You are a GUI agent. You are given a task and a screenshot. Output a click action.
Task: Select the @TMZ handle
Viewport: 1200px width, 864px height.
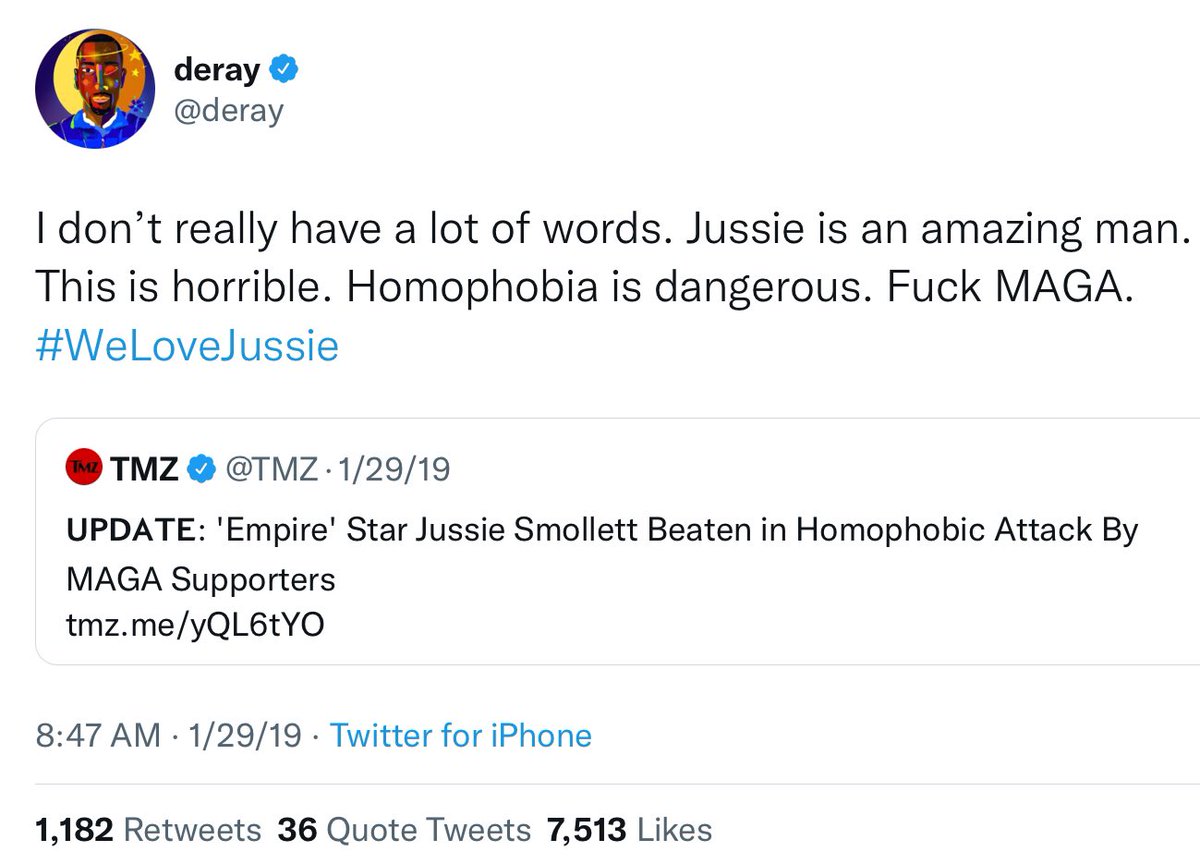click(x=270, y=468)
